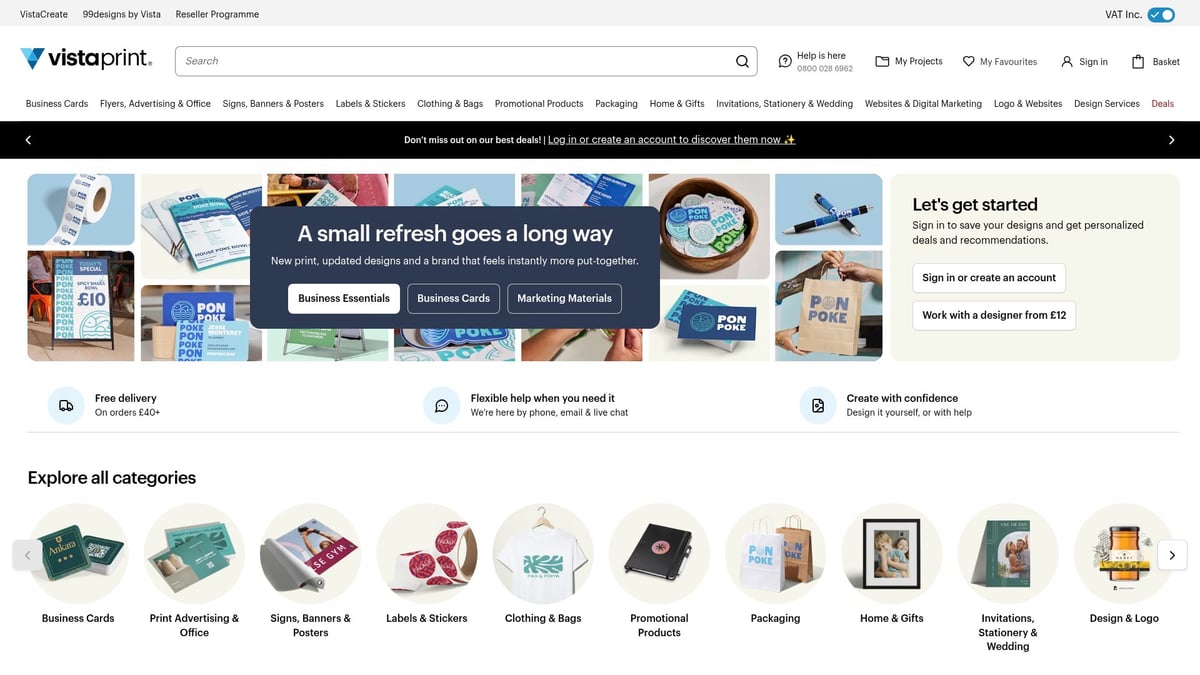Open the Basket shopping bag icon

[x=1138, y=61]
